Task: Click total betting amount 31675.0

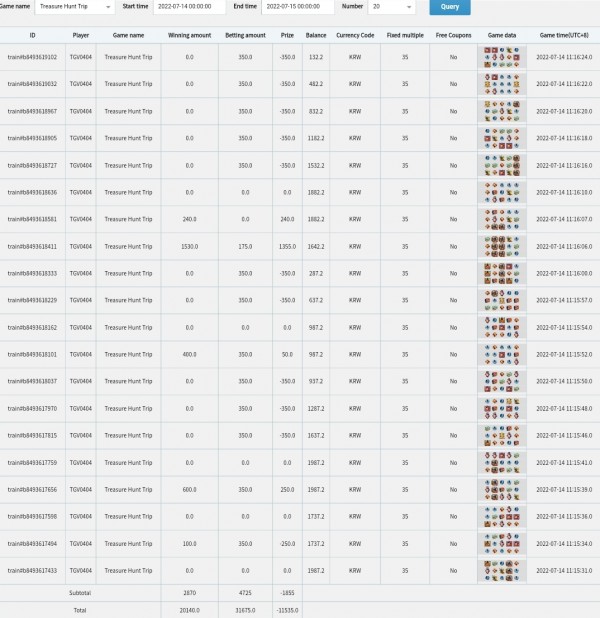Action: coord(245,610)
